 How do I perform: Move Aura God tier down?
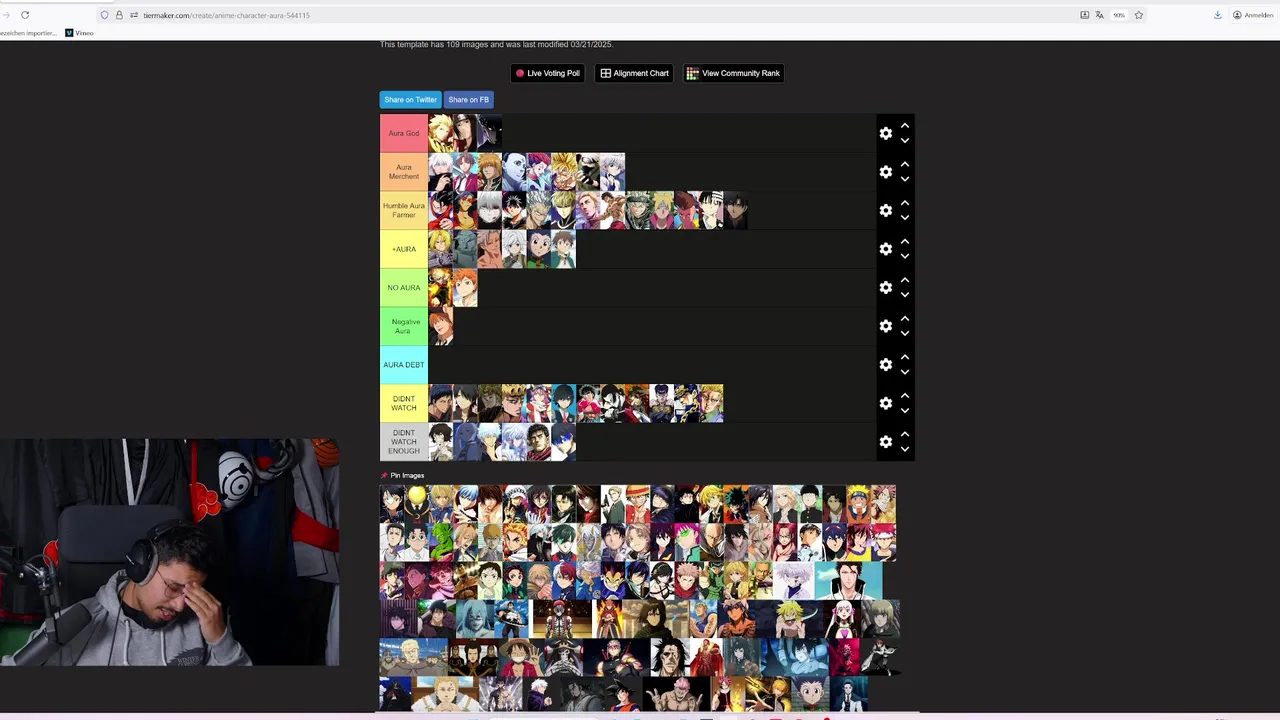(x=904, y=141)
